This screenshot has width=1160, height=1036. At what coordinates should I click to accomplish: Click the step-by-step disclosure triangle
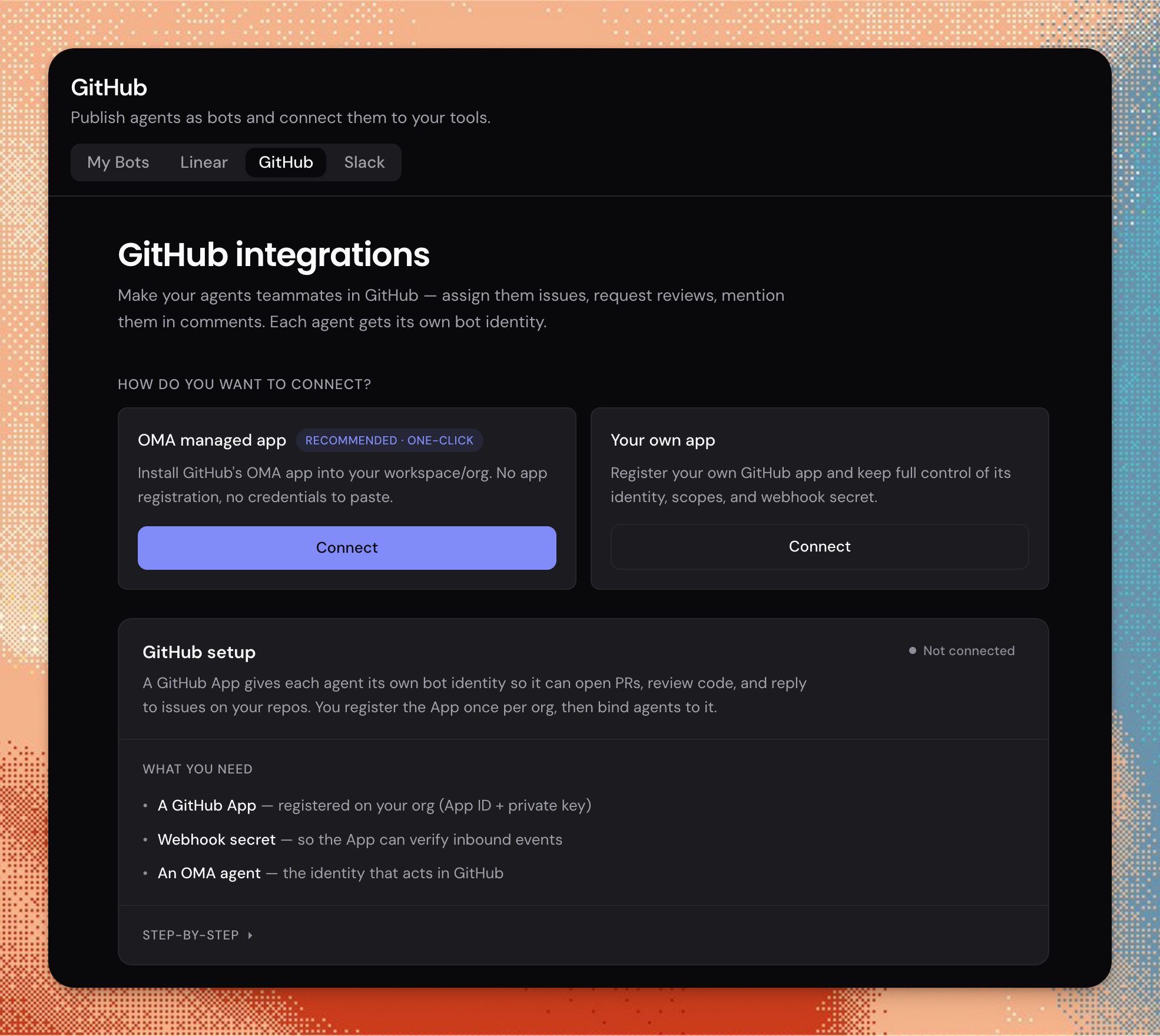point(250,935)
